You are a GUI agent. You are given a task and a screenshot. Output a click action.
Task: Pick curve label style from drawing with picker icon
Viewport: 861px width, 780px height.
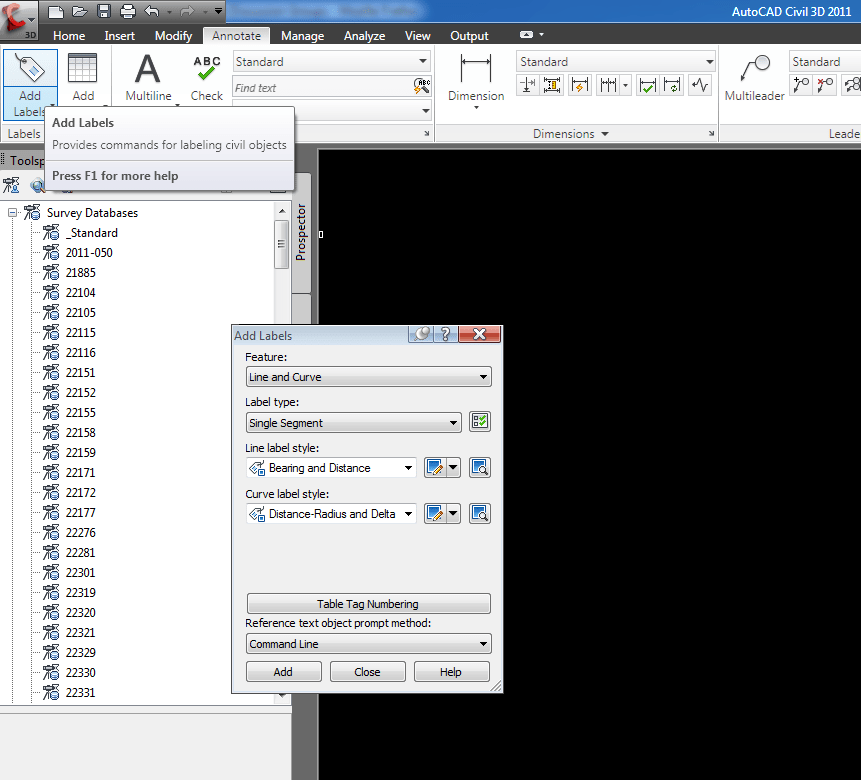(479, 513)
